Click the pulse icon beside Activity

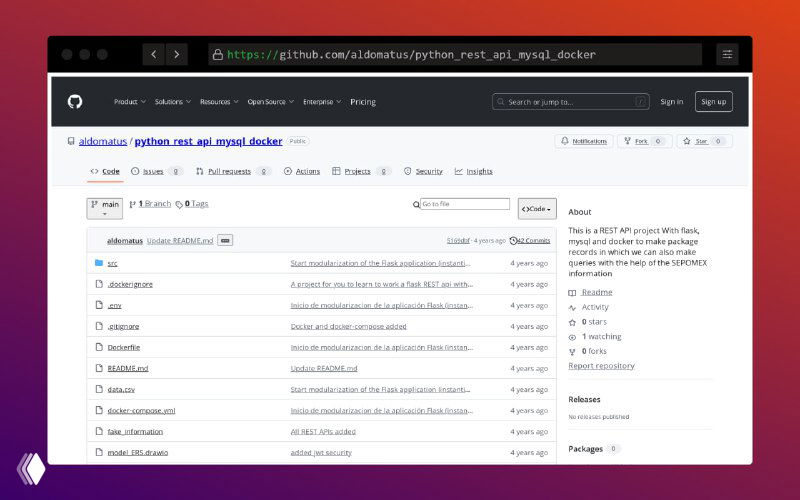pyautogui.click(x=572, y=308)
